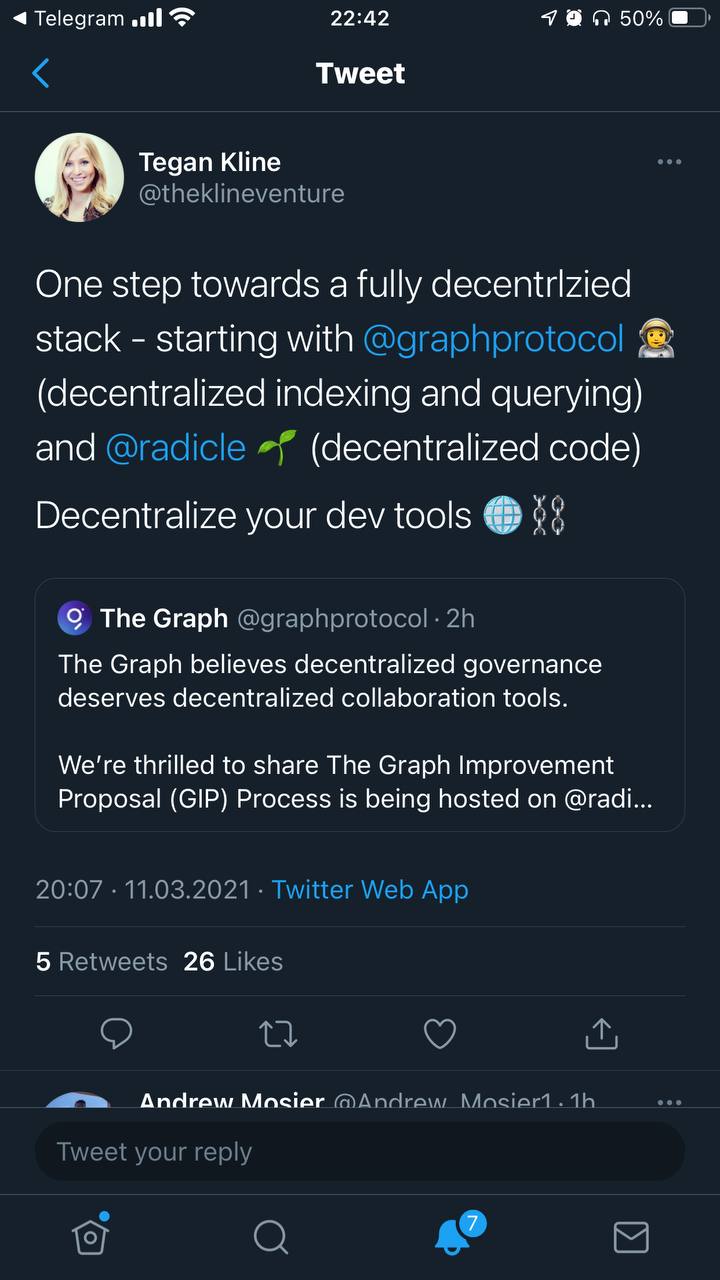Like the tweet with the heart icon
Viewport: 720px width, 1280px height.
coord(440,1033)
